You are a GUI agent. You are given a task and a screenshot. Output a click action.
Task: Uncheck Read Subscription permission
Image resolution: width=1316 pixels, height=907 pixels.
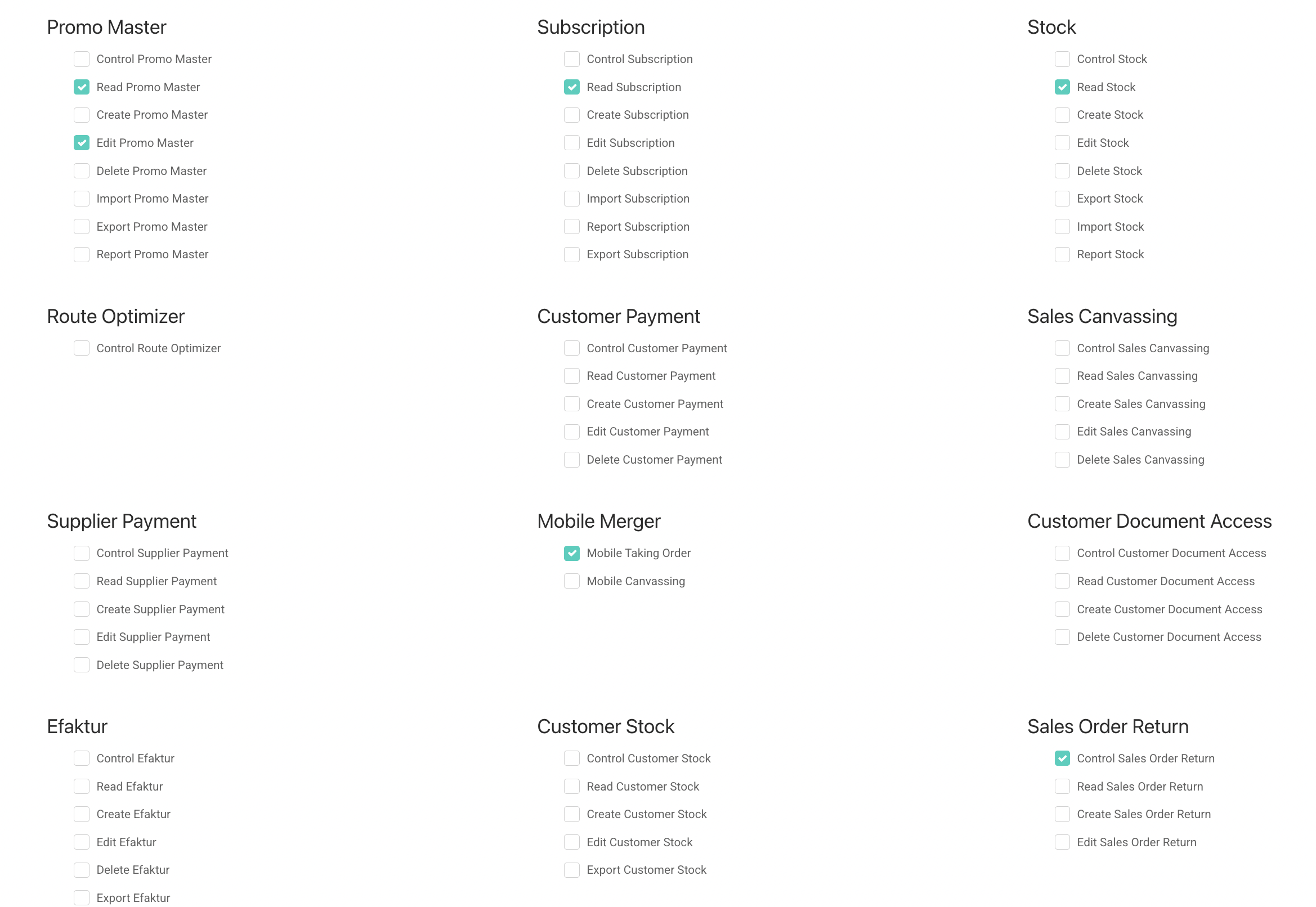click(x=571, y=87)
